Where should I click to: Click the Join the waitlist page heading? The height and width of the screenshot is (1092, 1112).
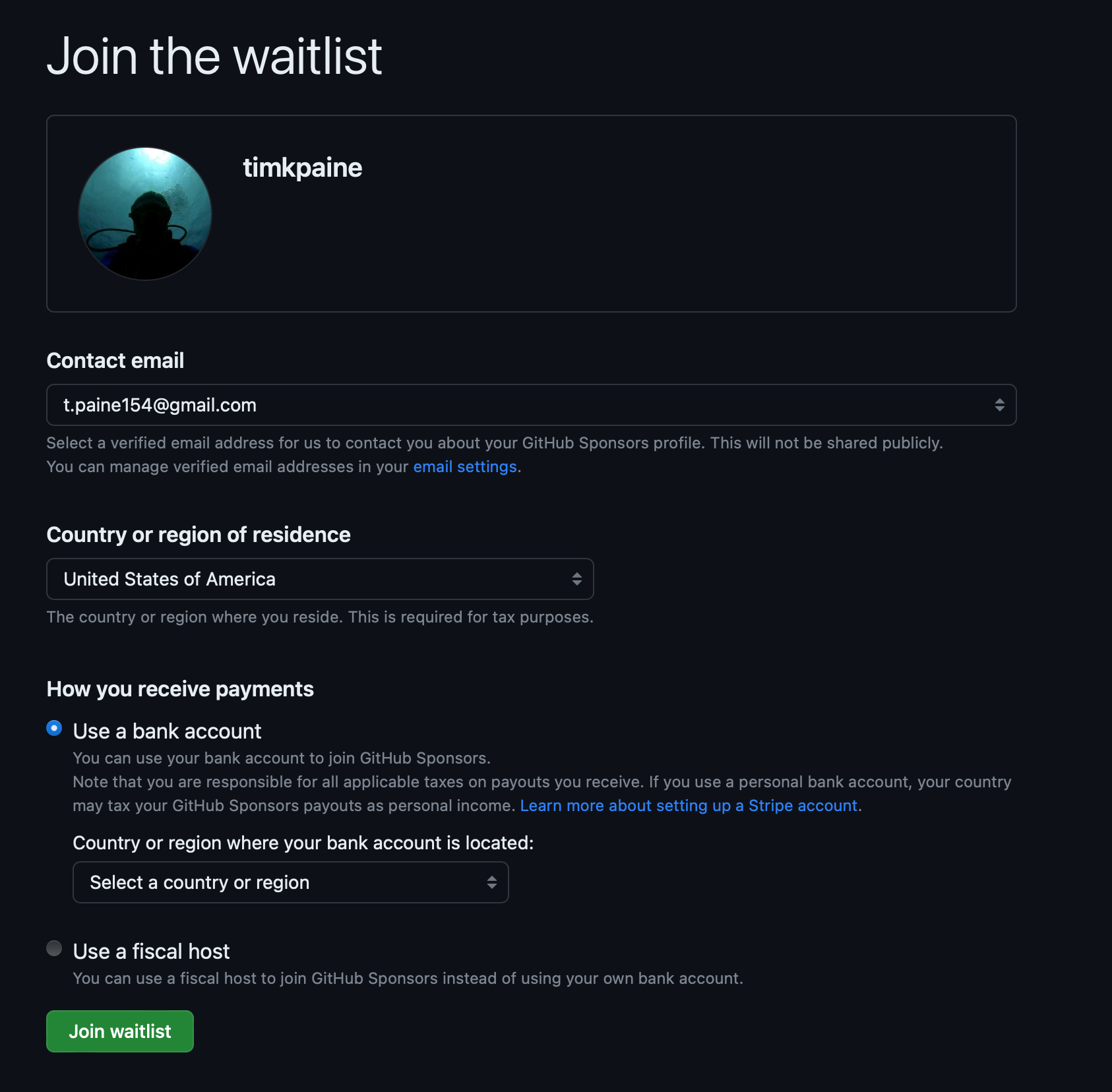[214, 57]
